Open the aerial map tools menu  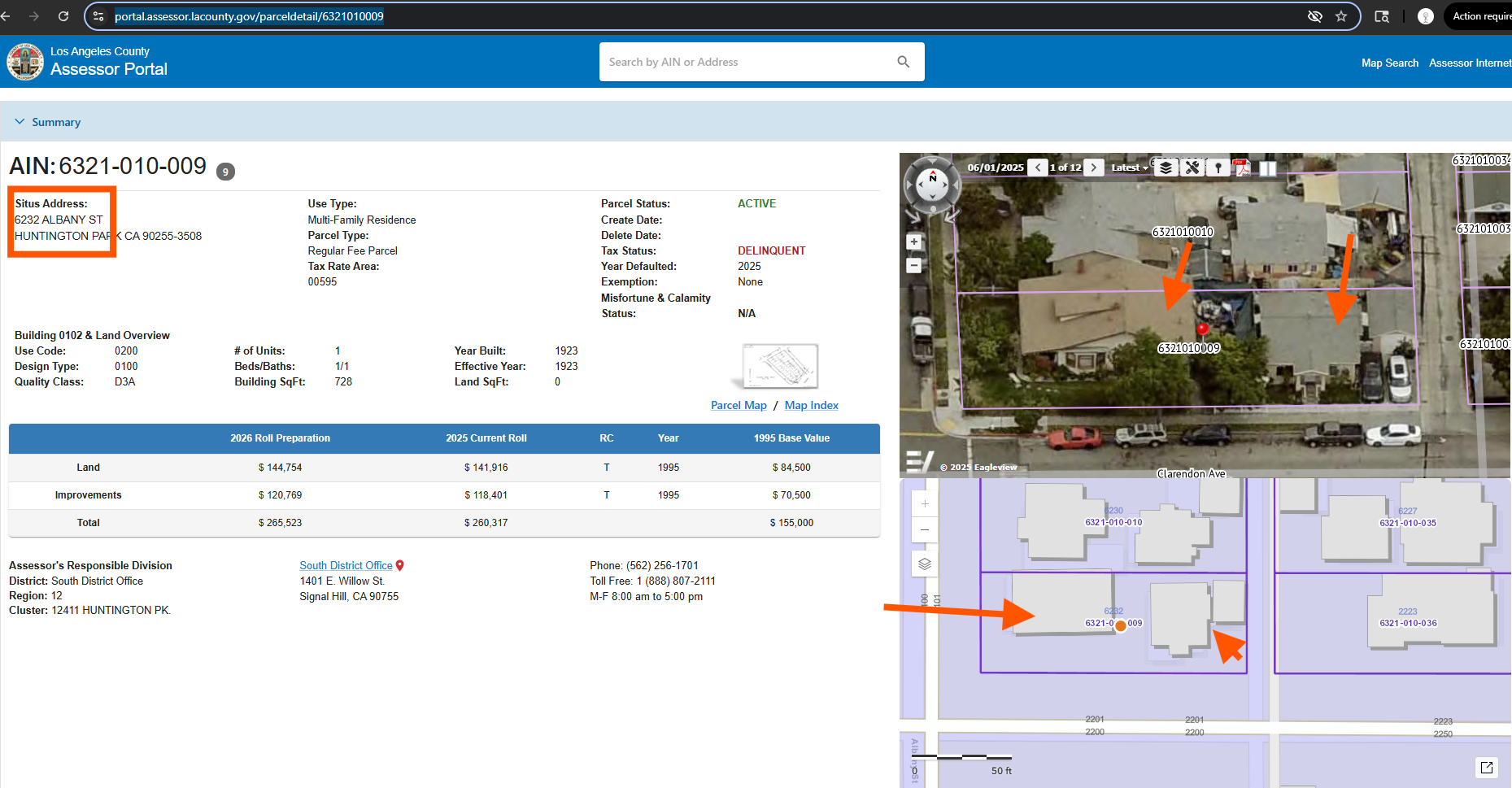1192,168
